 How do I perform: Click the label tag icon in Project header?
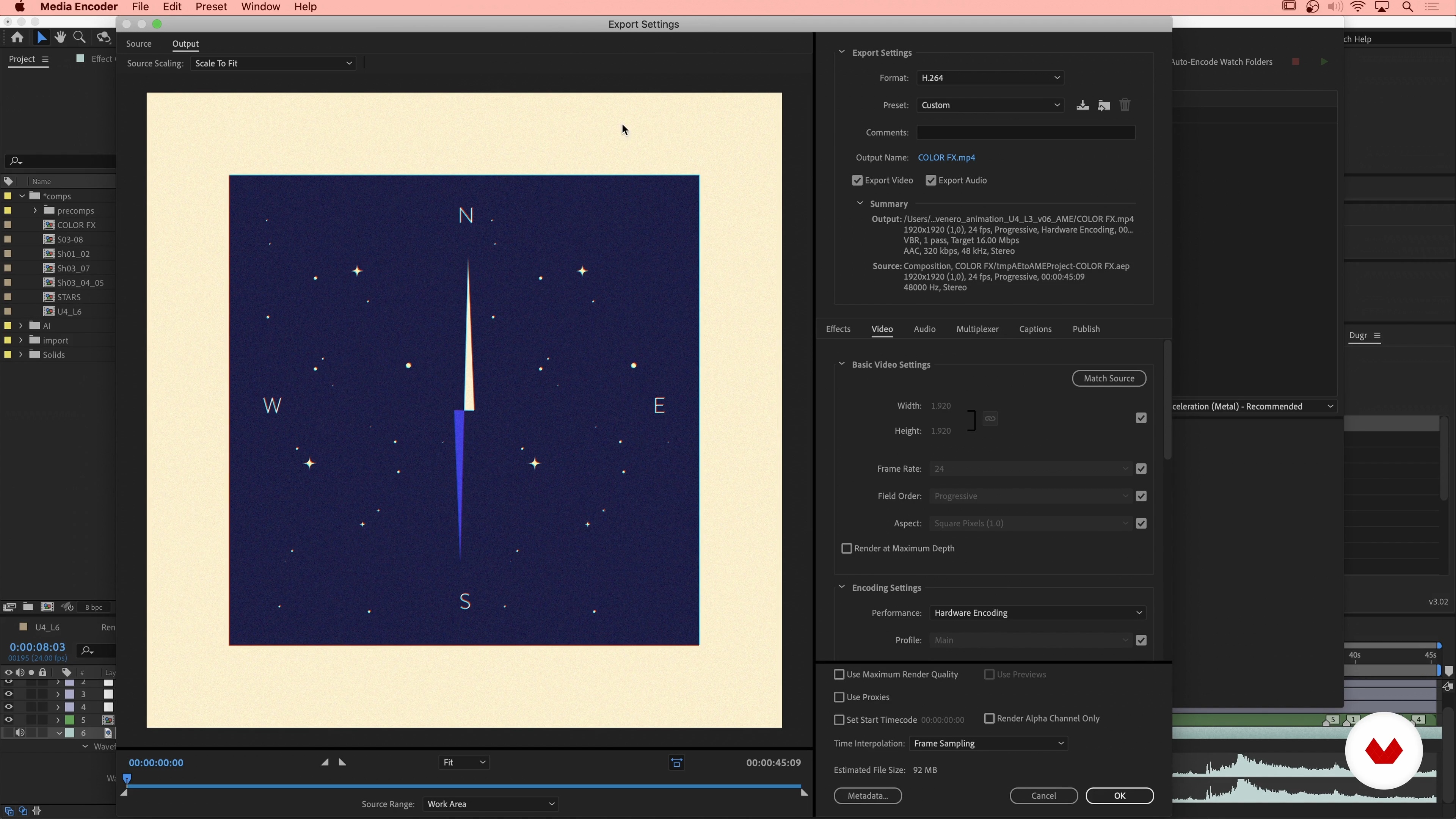click(8, 182)
